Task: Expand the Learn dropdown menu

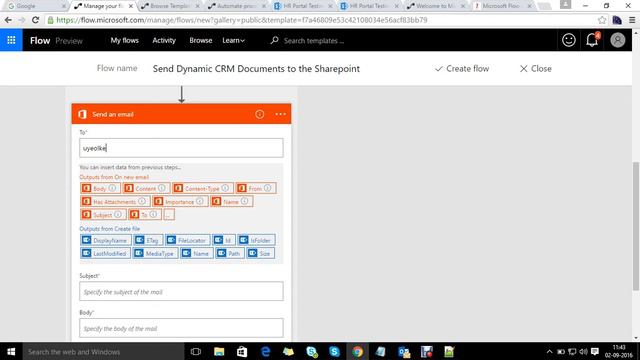Action: pos(233,40)
